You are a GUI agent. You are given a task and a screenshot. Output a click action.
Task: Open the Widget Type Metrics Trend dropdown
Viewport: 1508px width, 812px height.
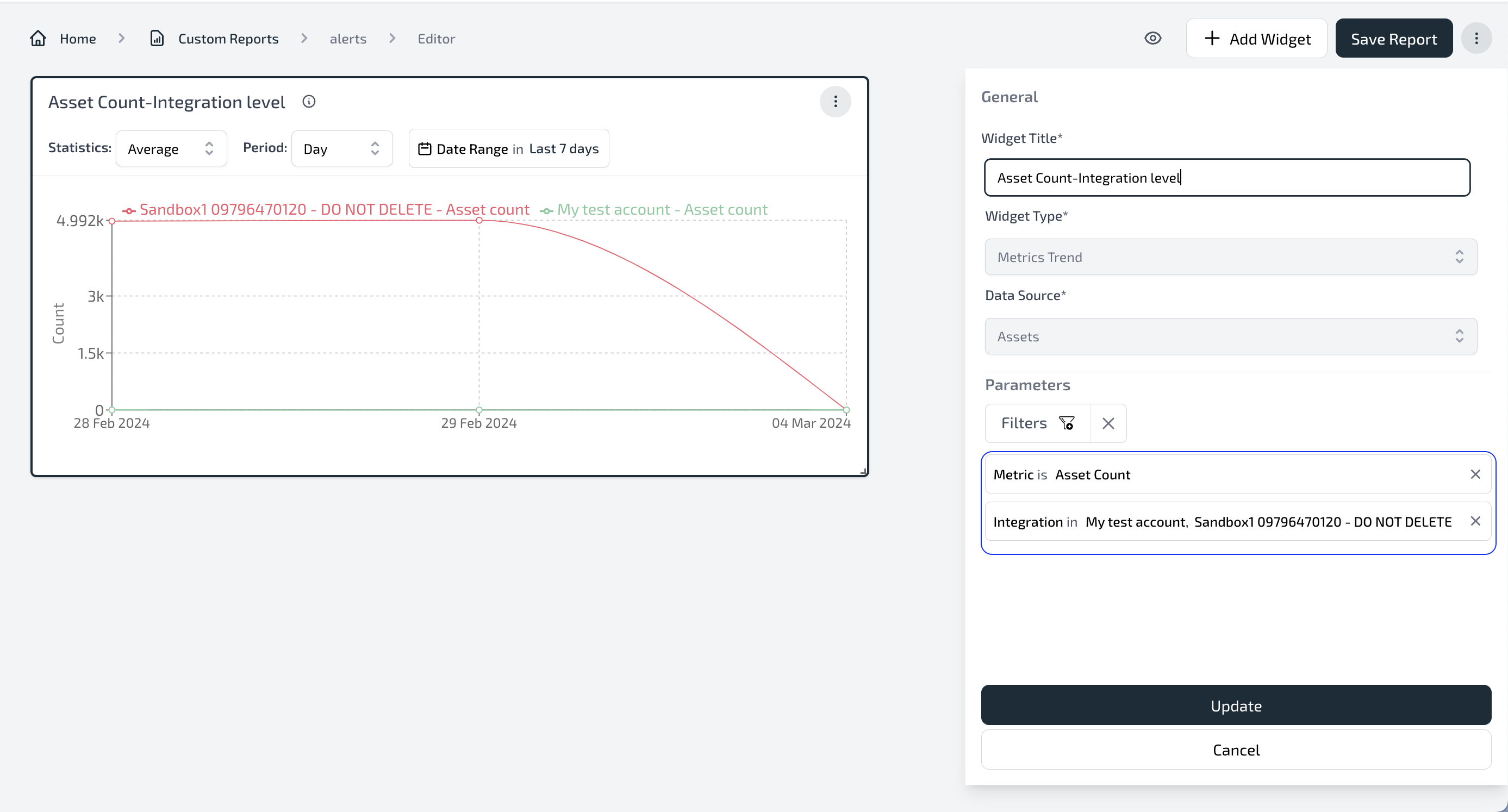(x=1231, y=257)
